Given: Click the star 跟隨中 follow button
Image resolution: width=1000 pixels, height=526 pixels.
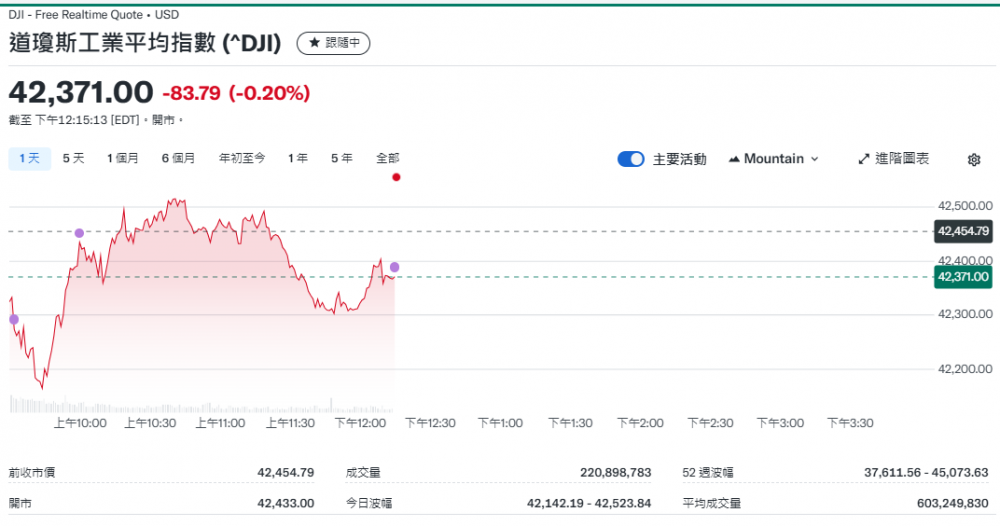Looking at the screenshot, I should pos(334,43).
